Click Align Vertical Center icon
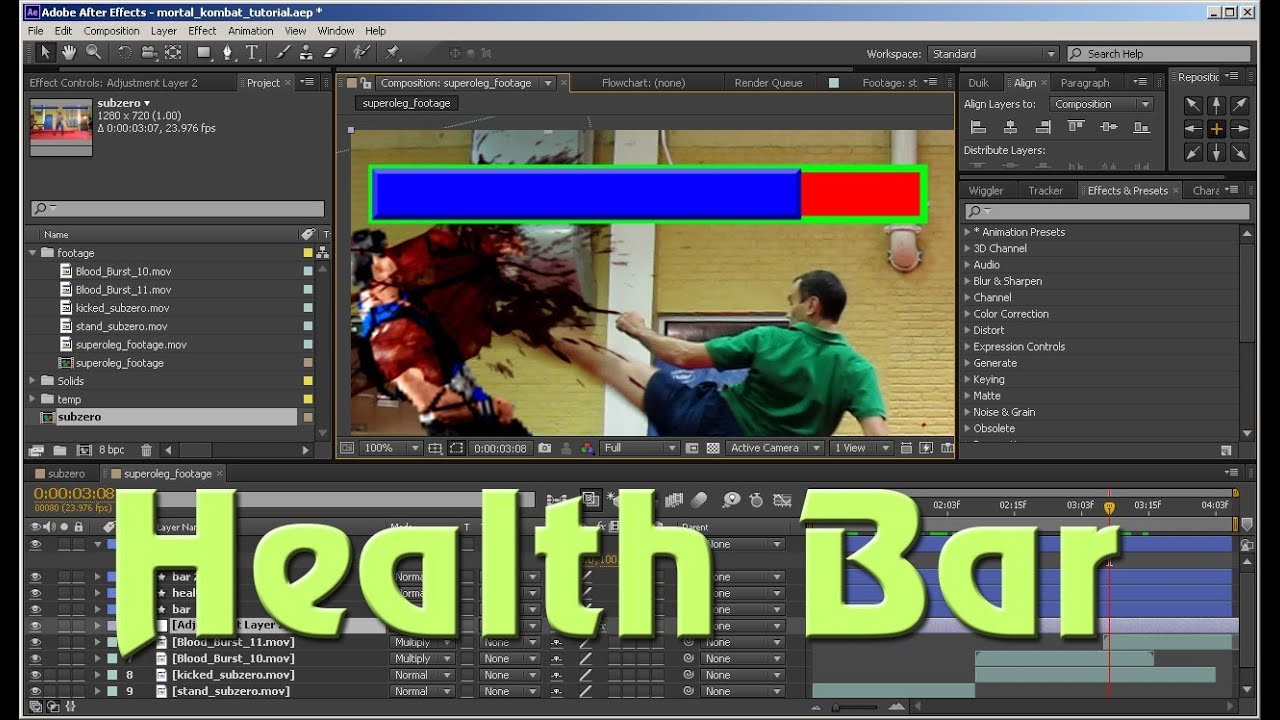Screen dimensions: 1280x720 click(x=1109, y=127)
